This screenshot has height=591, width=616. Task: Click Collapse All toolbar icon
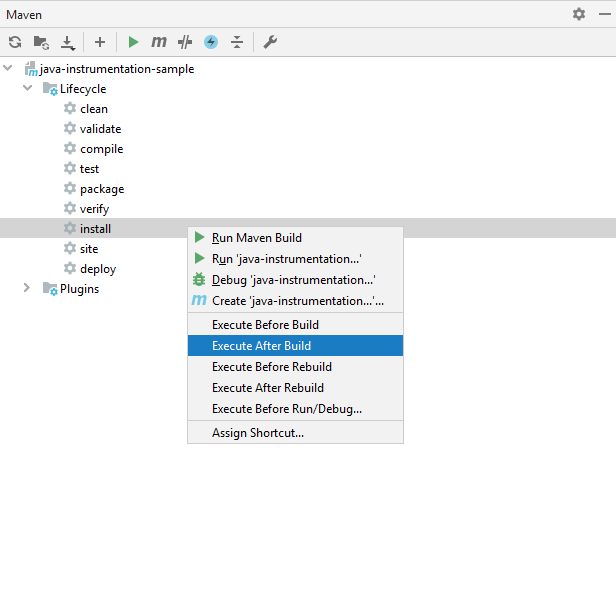(x=237, y=42)
